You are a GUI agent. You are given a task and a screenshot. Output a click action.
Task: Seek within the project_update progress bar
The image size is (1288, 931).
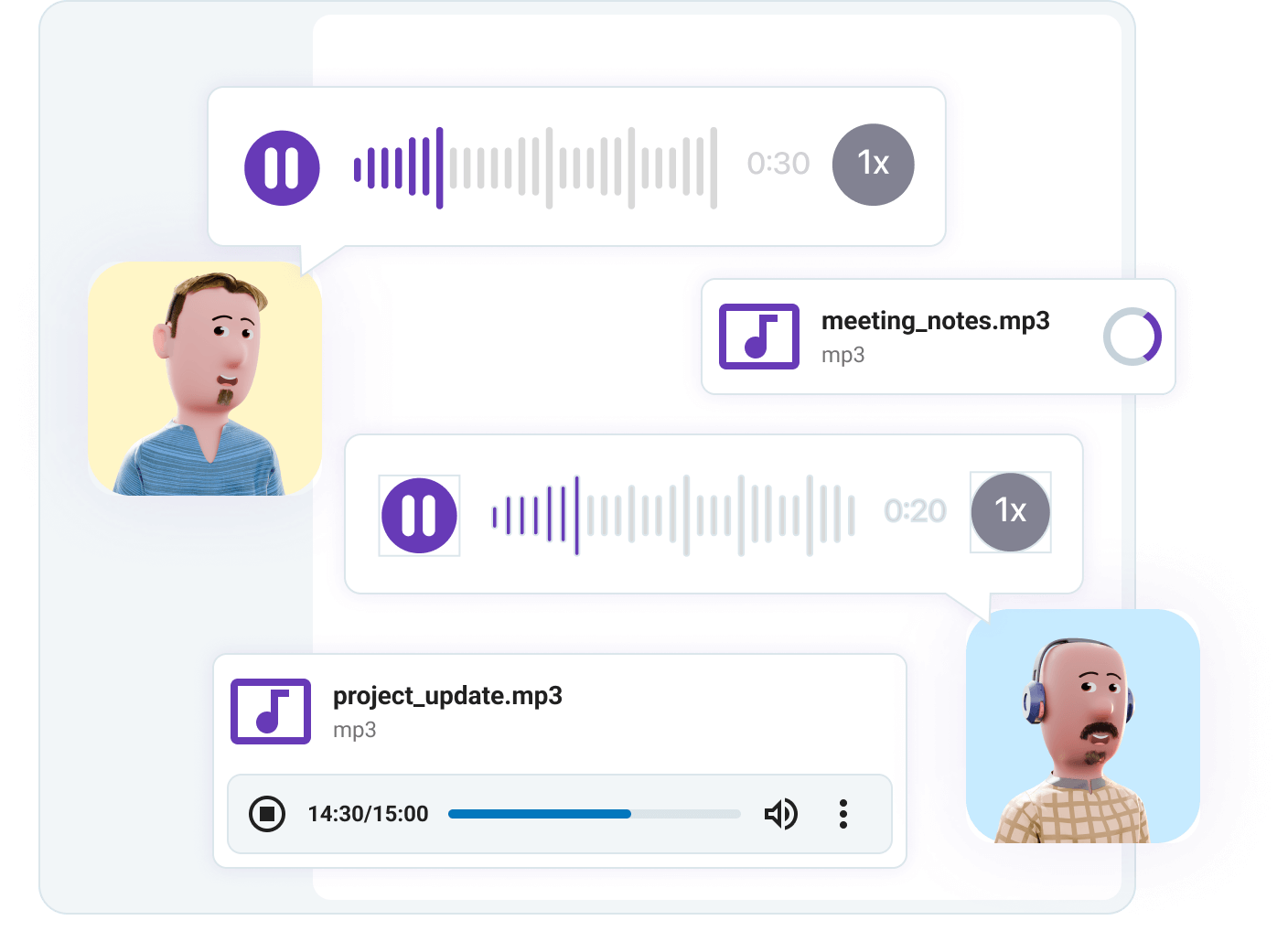(594, 813)
